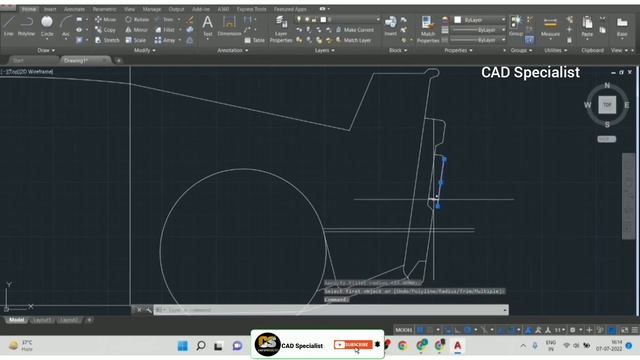Image resolution: width=640 pixels, height=360 pixels.
Task: Expand the Modify panel
Action: coord(144,50)
